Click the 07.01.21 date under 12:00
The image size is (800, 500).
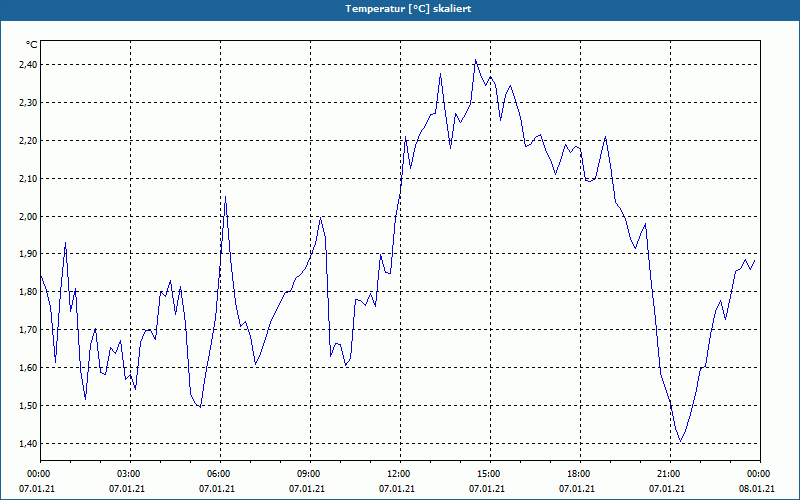(396, 489)
